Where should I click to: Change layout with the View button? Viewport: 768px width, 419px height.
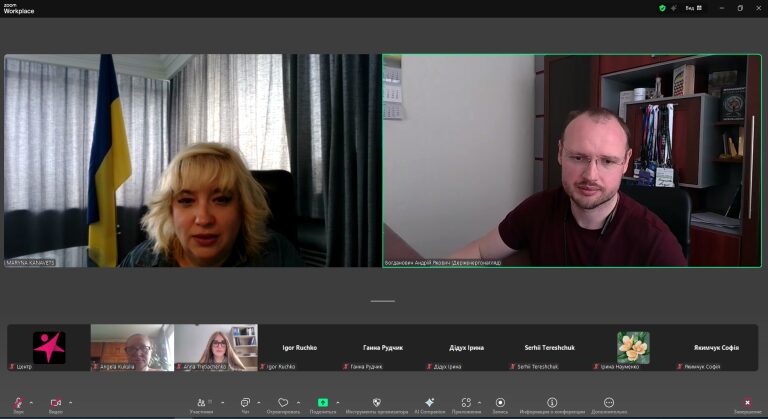[x=691, y=8]
